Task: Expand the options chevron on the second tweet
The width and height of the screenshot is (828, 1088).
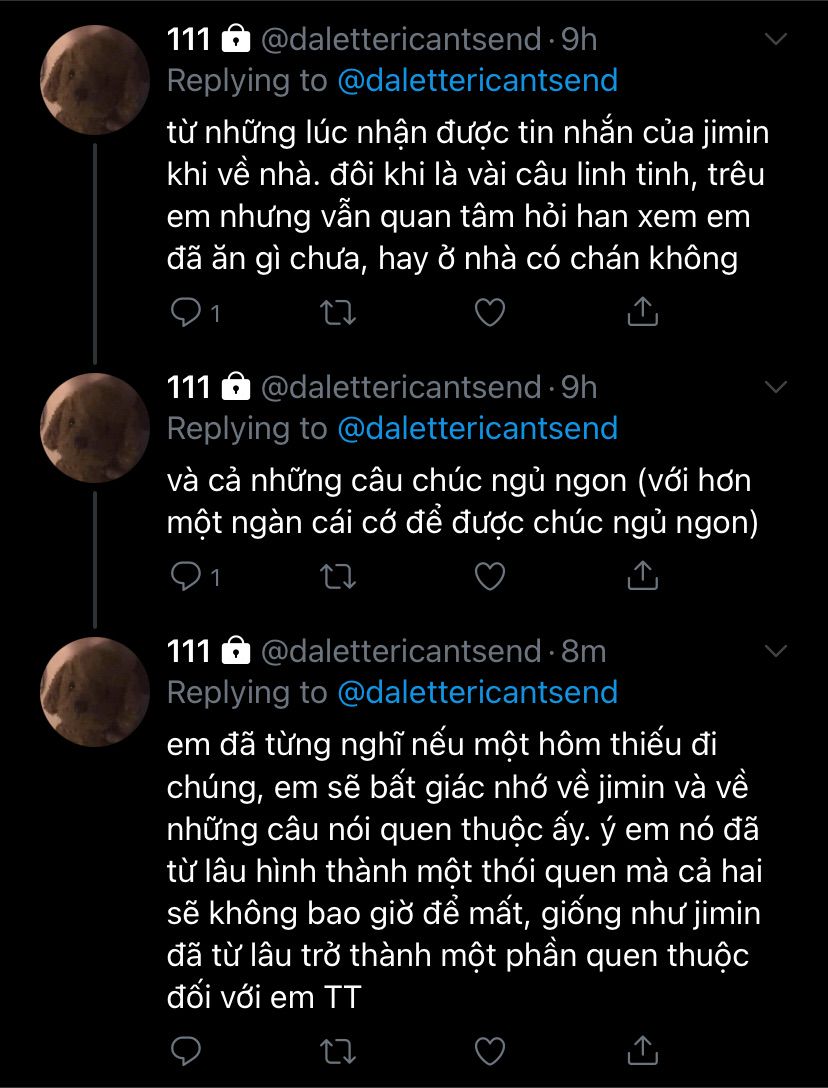Action: [x=776, y=387]
